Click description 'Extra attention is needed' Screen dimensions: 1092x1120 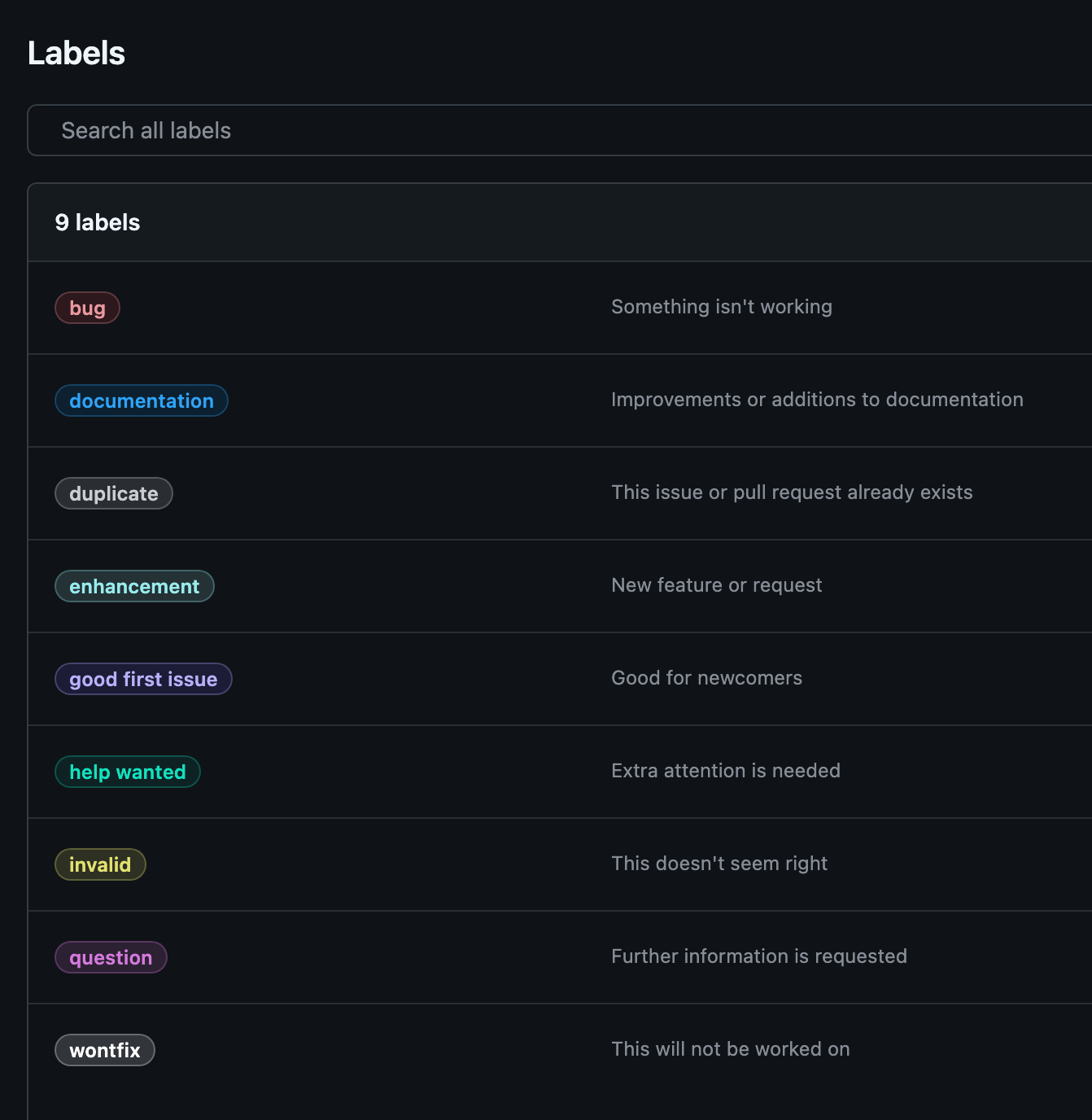pyautogui.click(x=726, y=771)
